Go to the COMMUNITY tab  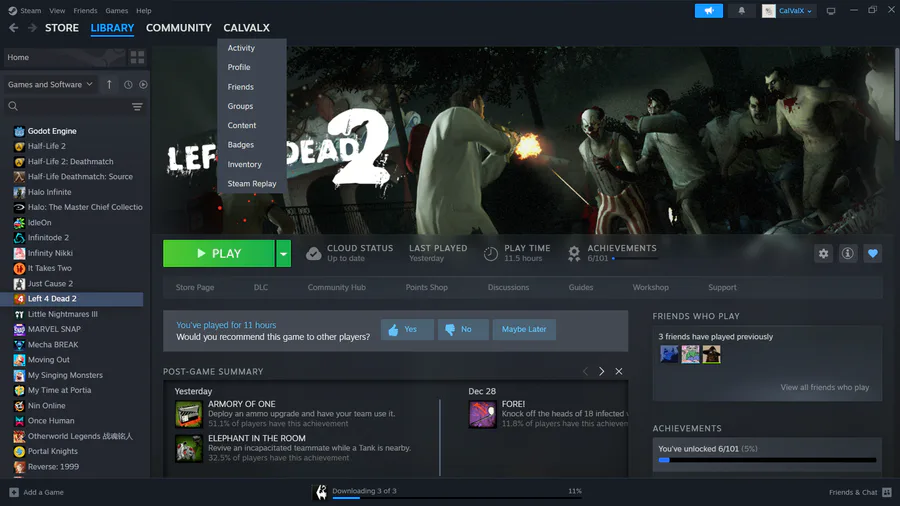pyautogui.click(x=179, y=28)
